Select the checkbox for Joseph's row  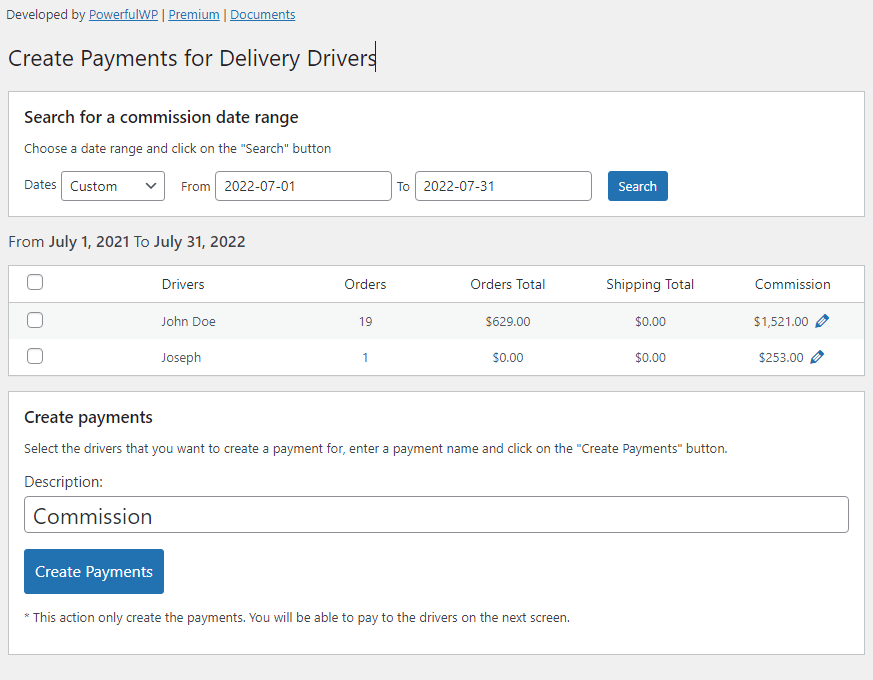pyautogui.click(x=35, y=356)
